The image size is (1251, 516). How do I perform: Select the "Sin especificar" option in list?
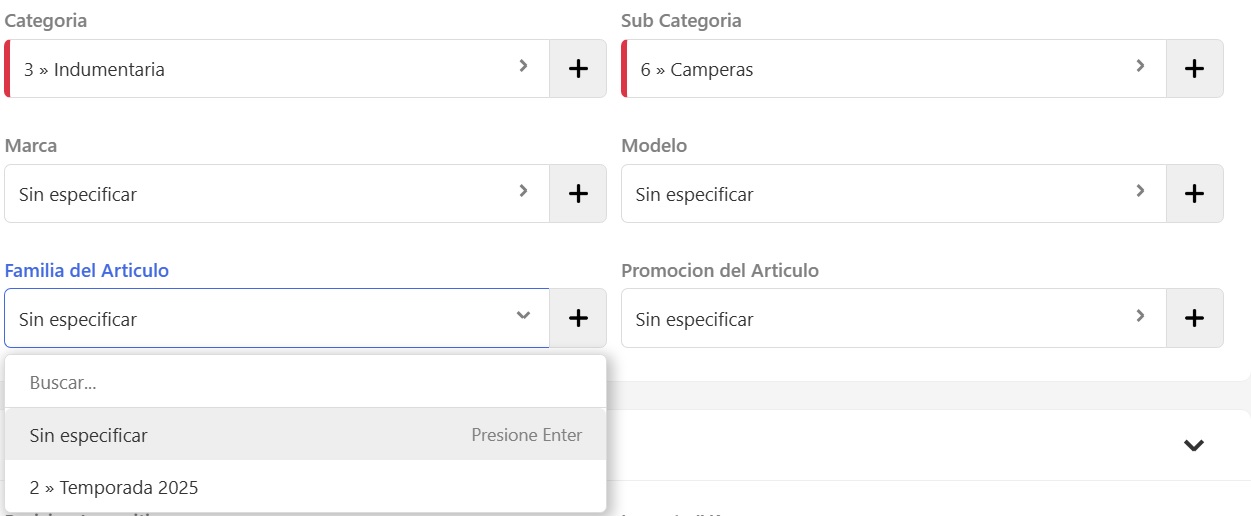(89, 435)
